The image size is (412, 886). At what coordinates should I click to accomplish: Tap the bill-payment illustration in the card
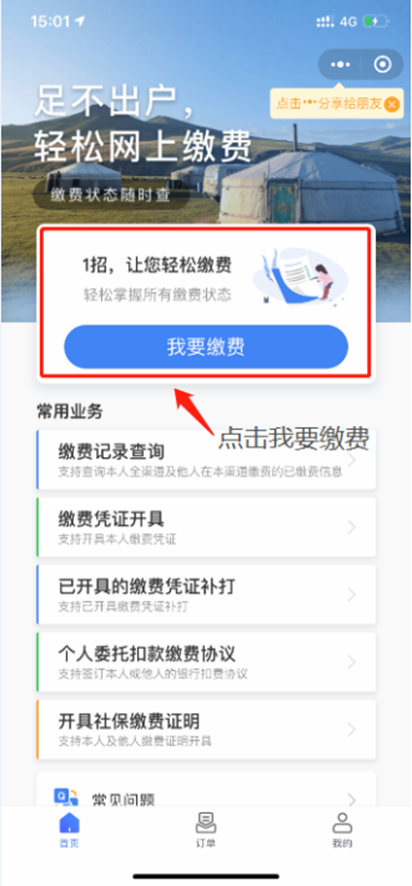tap(300, 276)
